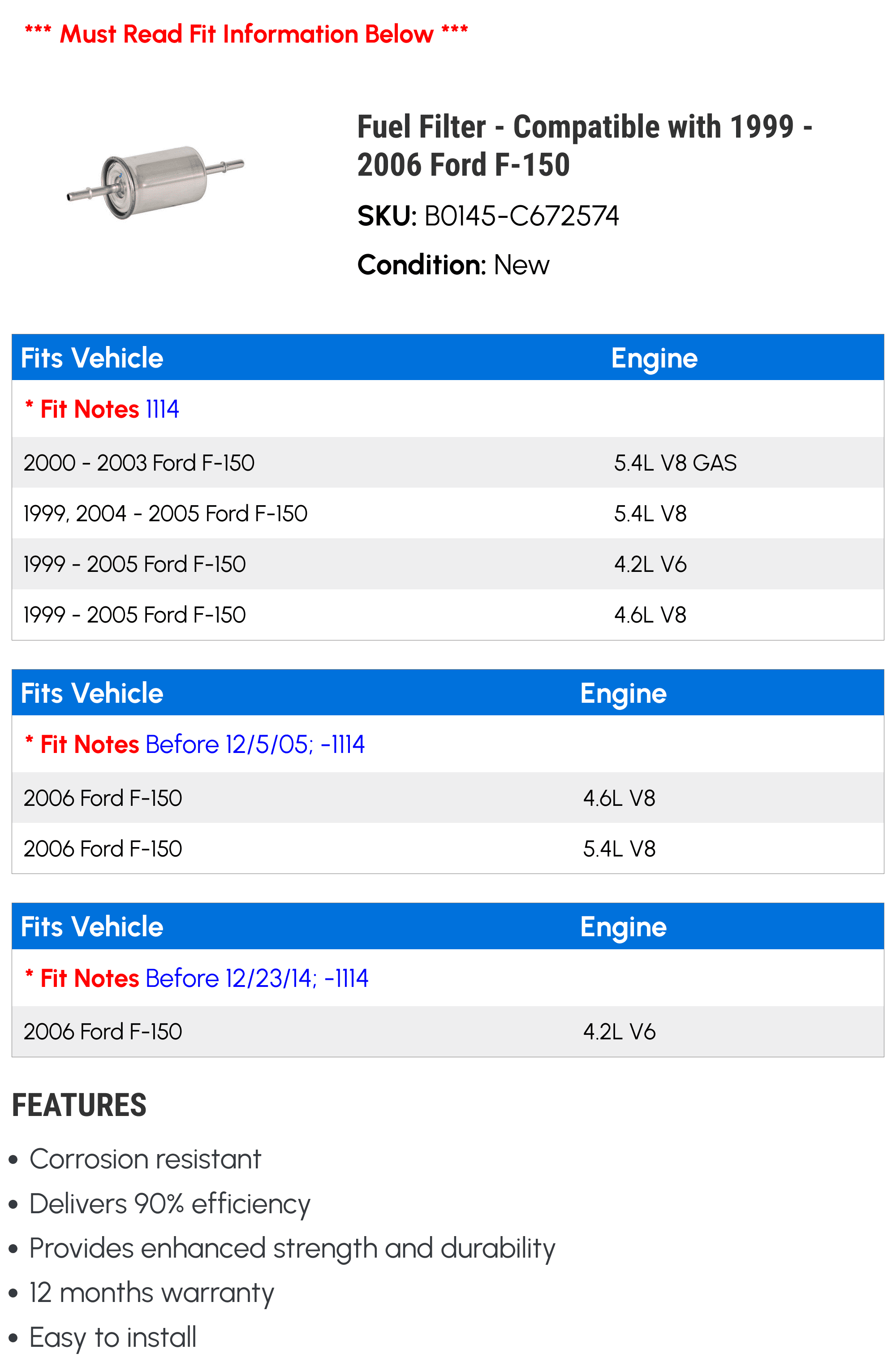Viewport: 896px width, 1371px height.
Task: Click the Delivers 90% efficiency bullet
Action: pyautogui.click(x=170, y=1204)
